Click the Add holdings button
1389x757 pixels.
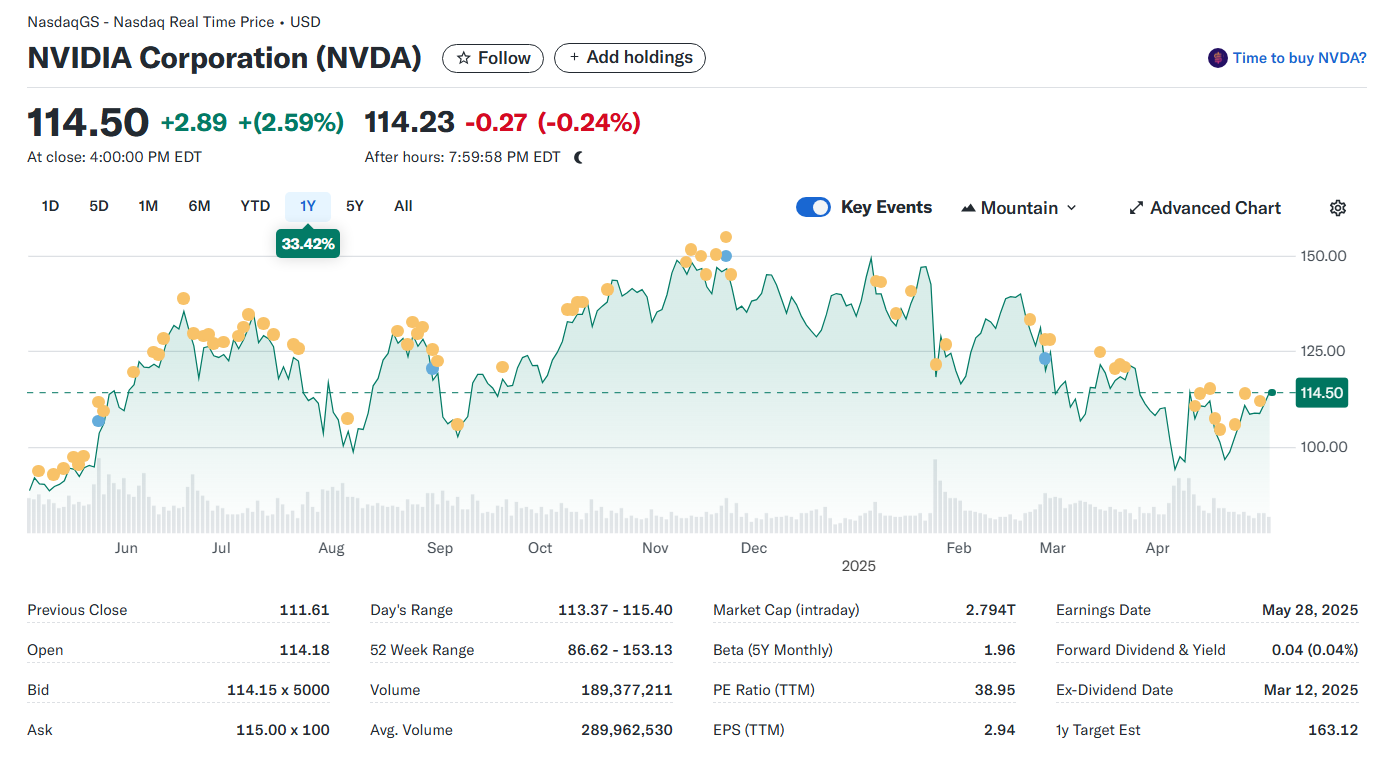point(630,58)
